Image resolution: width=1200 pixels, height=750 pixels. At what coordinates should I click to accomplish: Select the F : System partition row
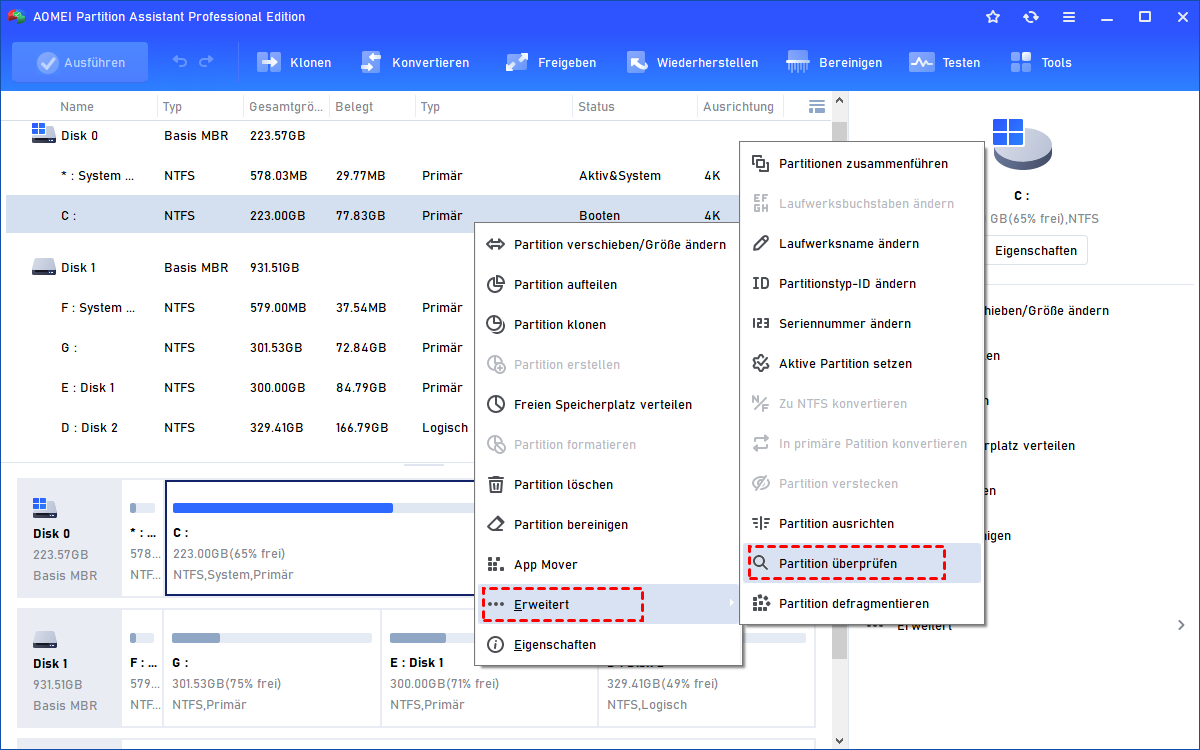pos(240,307)
